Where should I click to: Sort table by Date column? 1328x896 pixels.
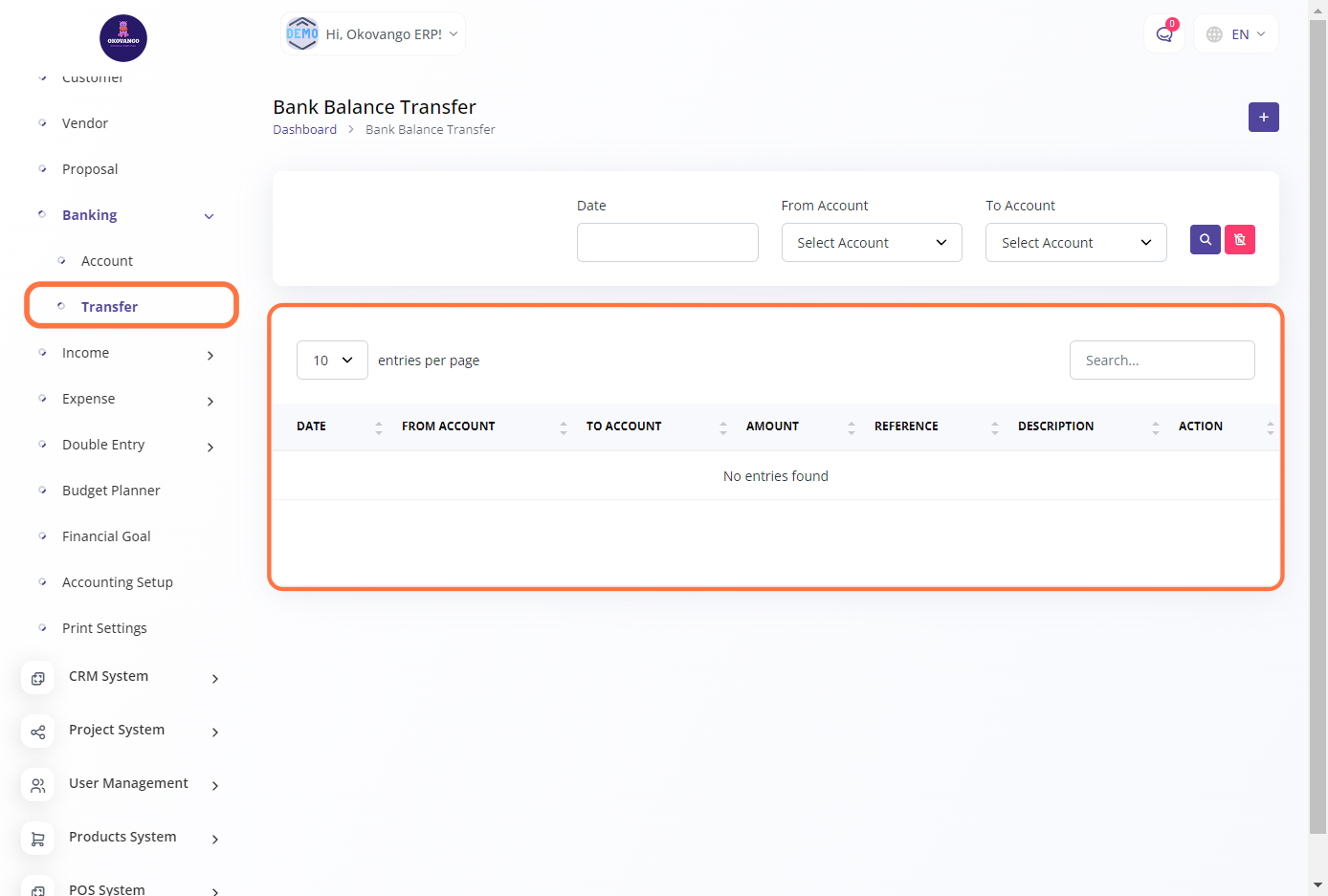click(x=312, y=426)
